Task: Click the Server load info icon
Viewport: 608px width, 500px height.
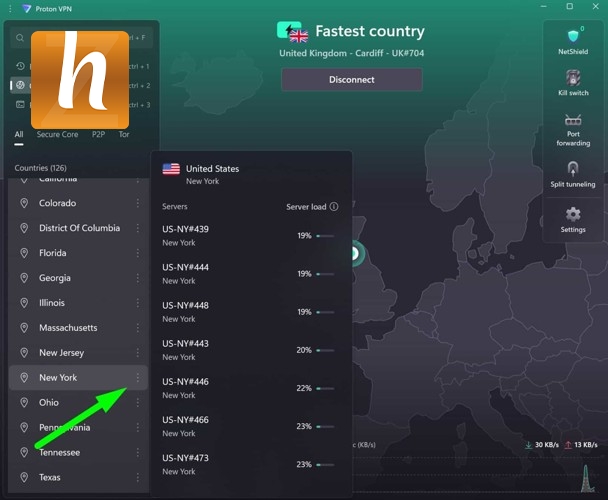Action: point(334,207)
